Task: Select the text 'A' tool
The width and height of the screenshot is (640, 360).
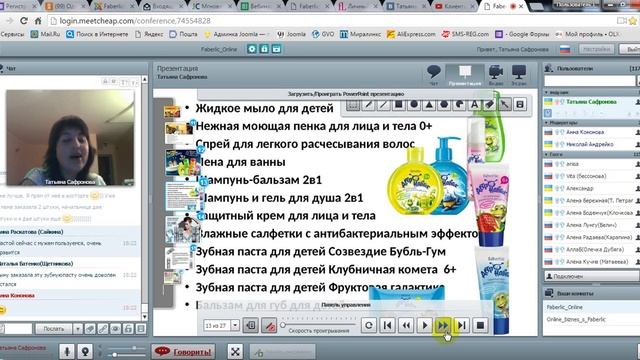Action: click(x=474, y=104)
